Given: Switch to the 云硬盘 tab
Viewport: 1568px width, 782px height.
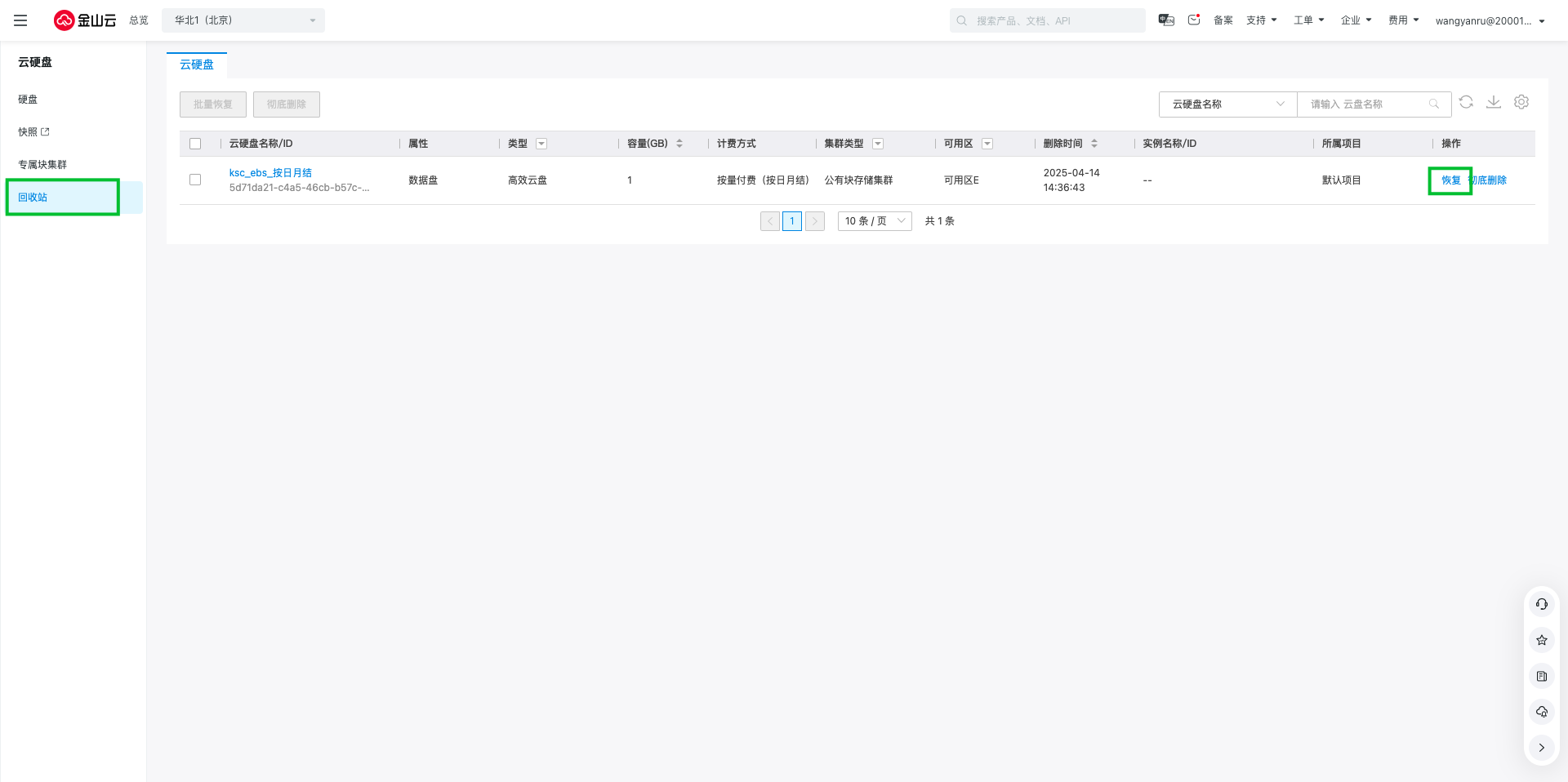Looking at the screenshot, I should click(197, 64).
